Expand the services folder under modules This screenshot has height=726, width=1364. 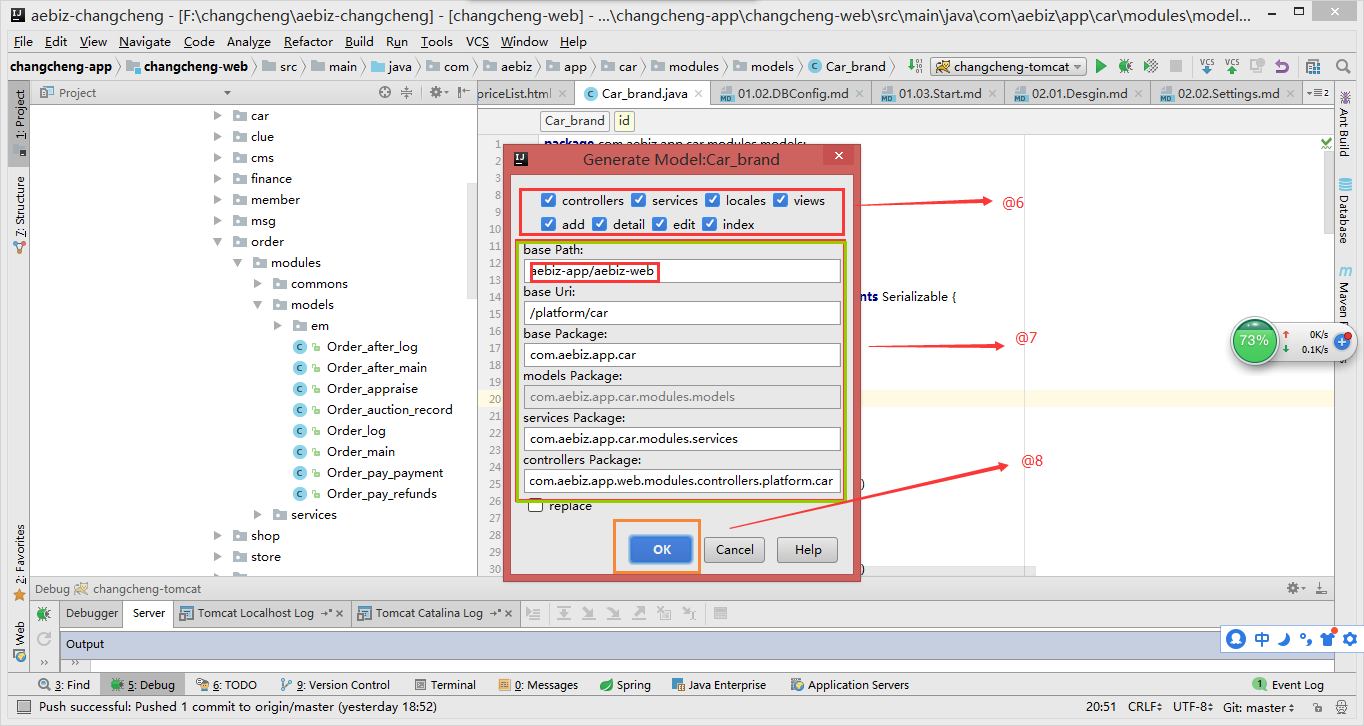(x=258, y=515)
